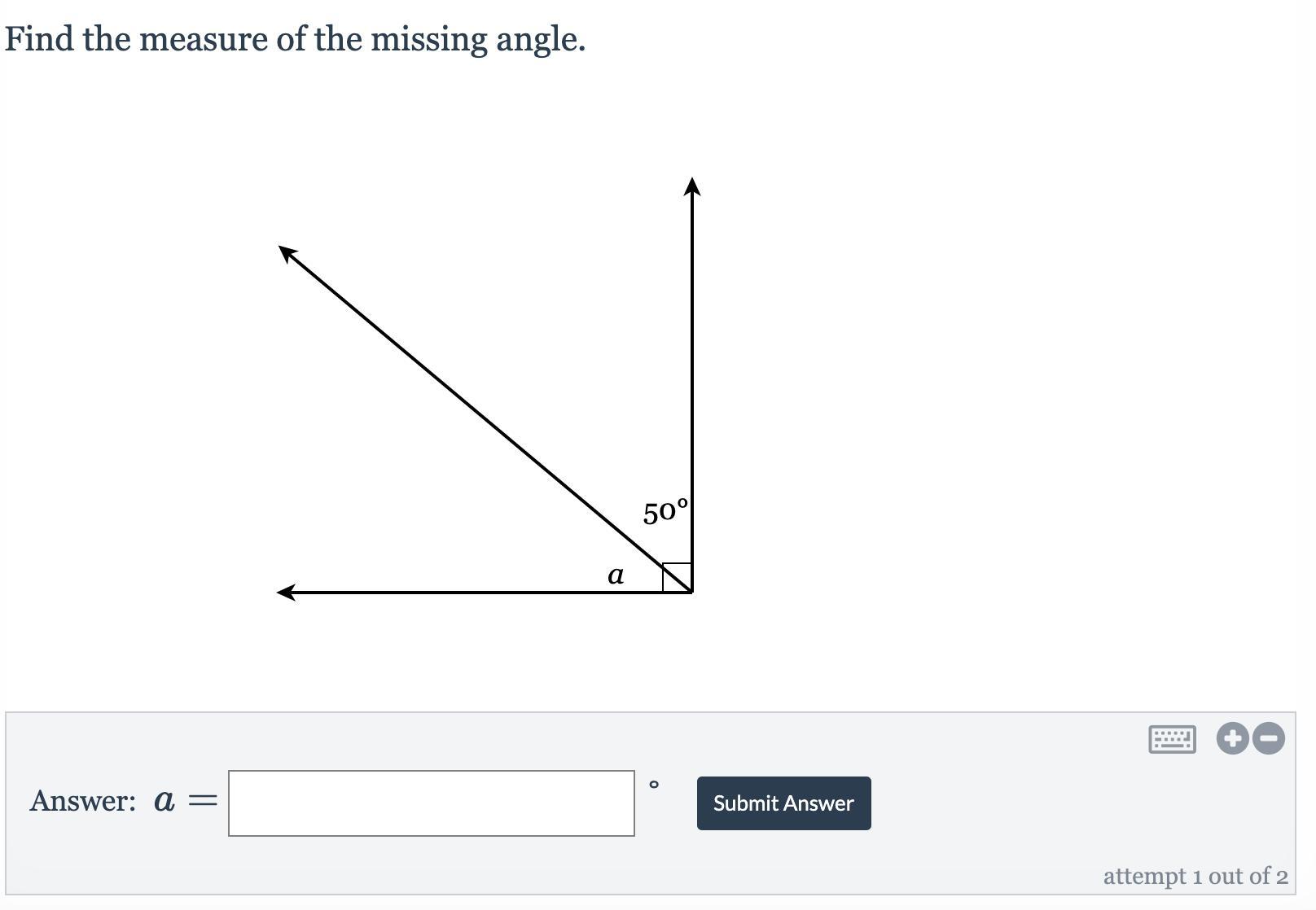The width and height of the screenshot is (1316, 910).
Task: Click the minus icon to shrink
Action: (1269, 738)
